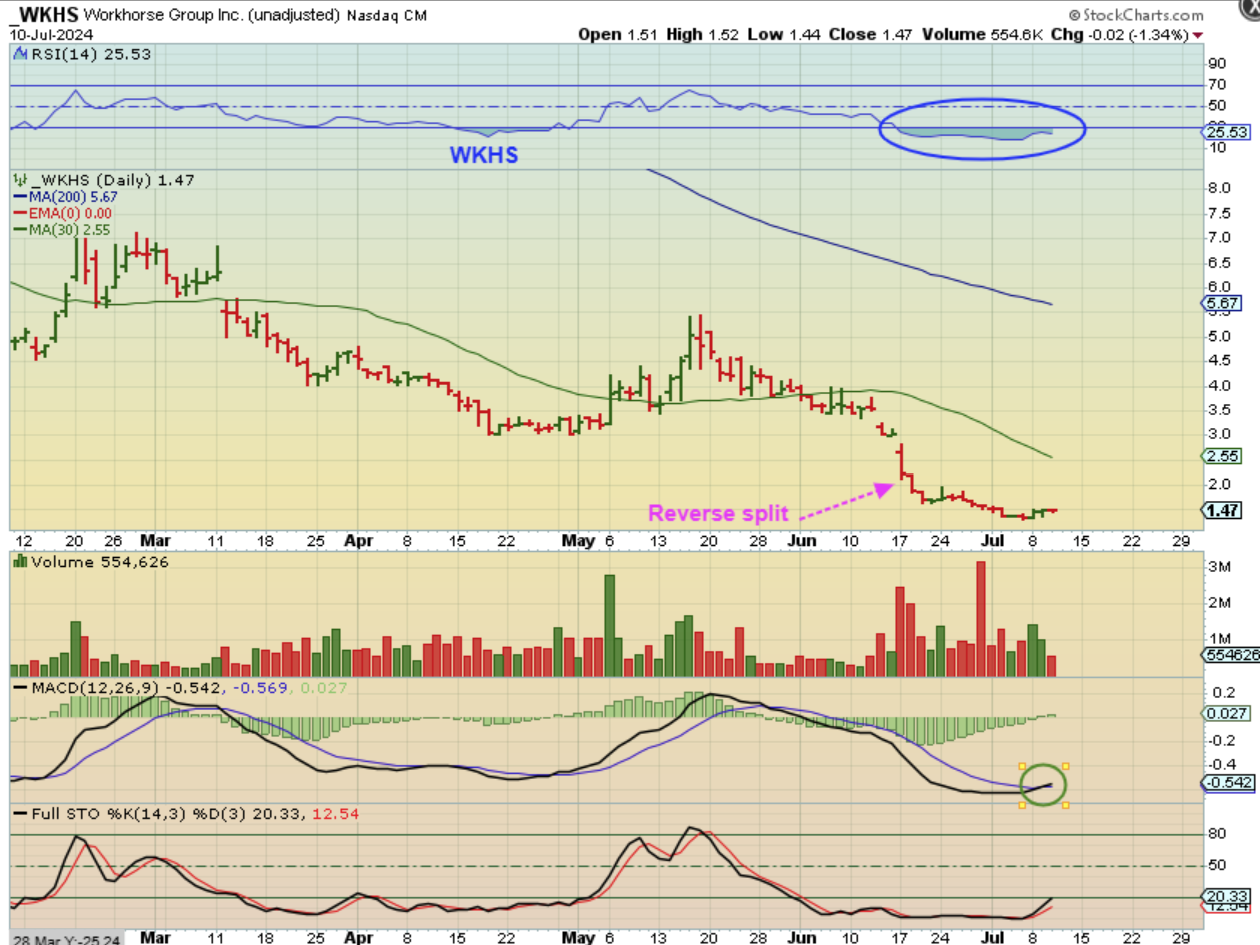Click the _WKHS (Daily) 1.47 legend label
The image size is (1260, 945).
pos(111,180)
